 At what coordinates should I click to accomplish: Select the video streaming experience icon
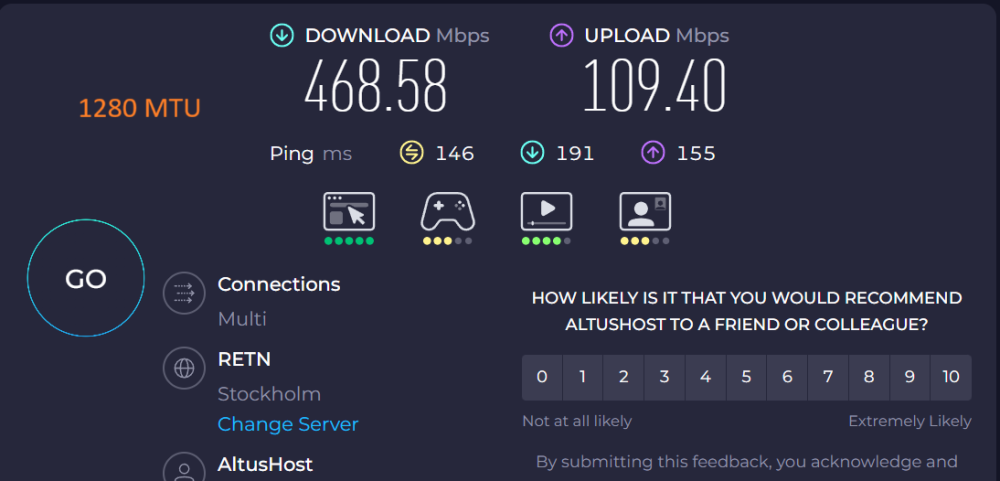(546, 212)
